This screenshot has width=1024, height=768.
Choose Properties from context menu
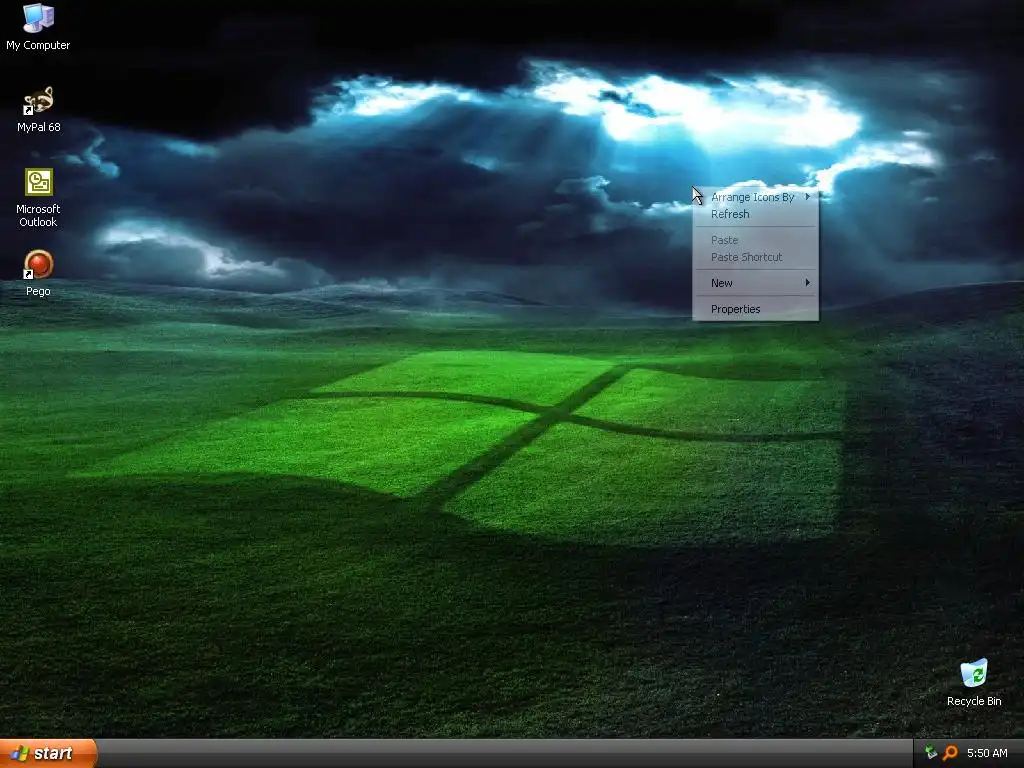756,309
